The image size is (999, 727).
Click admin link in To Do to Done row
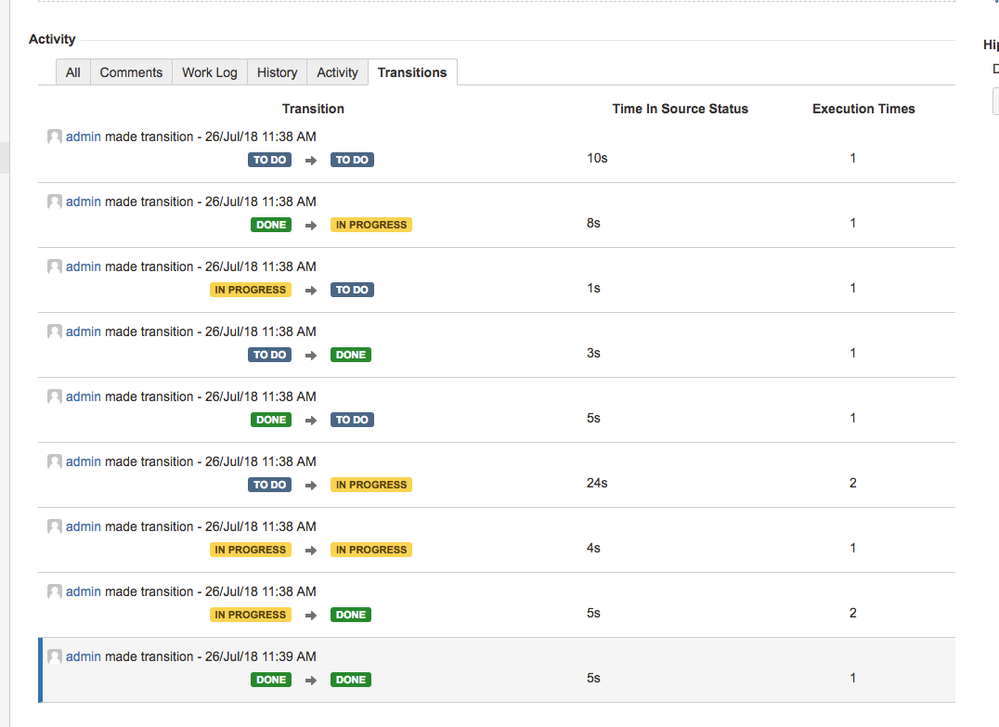[83, 331]
